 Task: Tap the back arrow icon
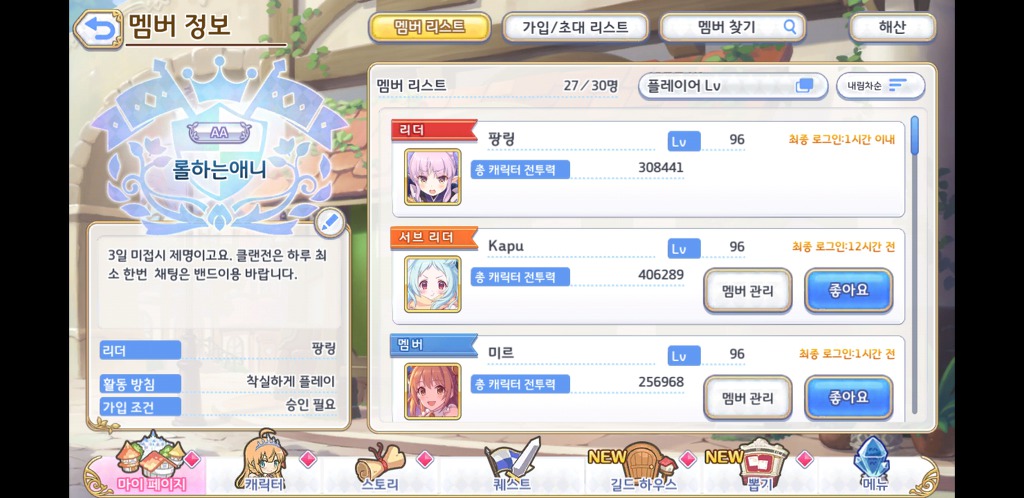(99, 29)
